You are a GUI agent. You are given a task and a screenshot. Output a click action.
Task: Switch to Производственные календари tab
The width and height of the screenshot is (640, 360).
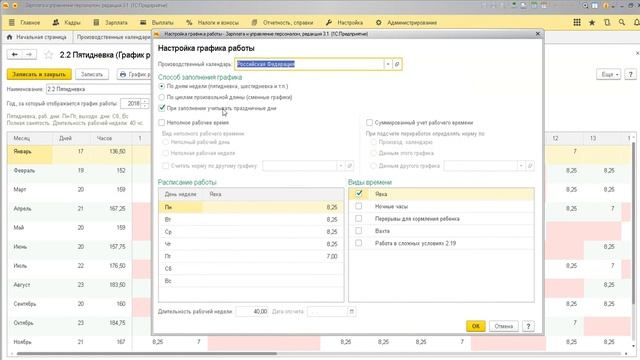(113, 37)
